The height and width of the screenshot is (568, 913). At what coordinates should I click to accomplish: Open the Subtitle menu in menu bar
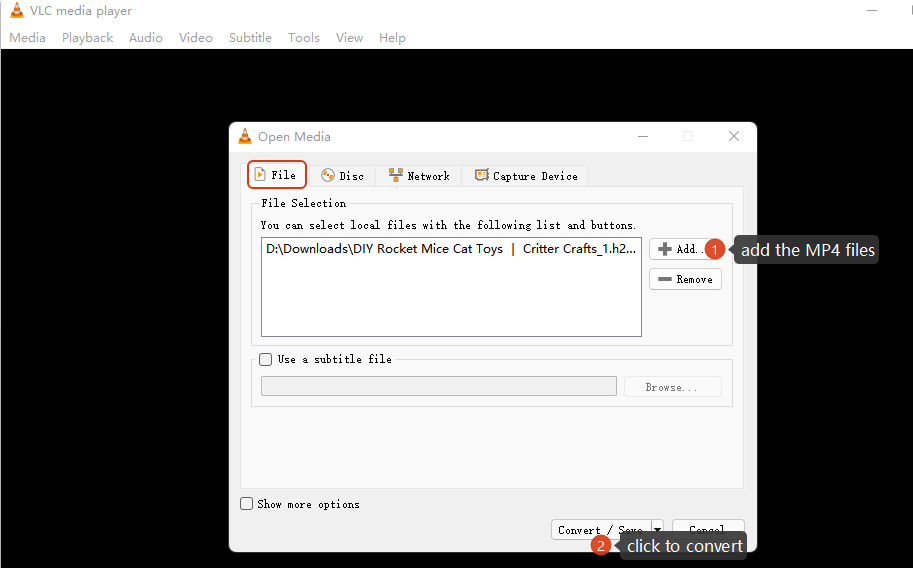click(x=250, y=38)
